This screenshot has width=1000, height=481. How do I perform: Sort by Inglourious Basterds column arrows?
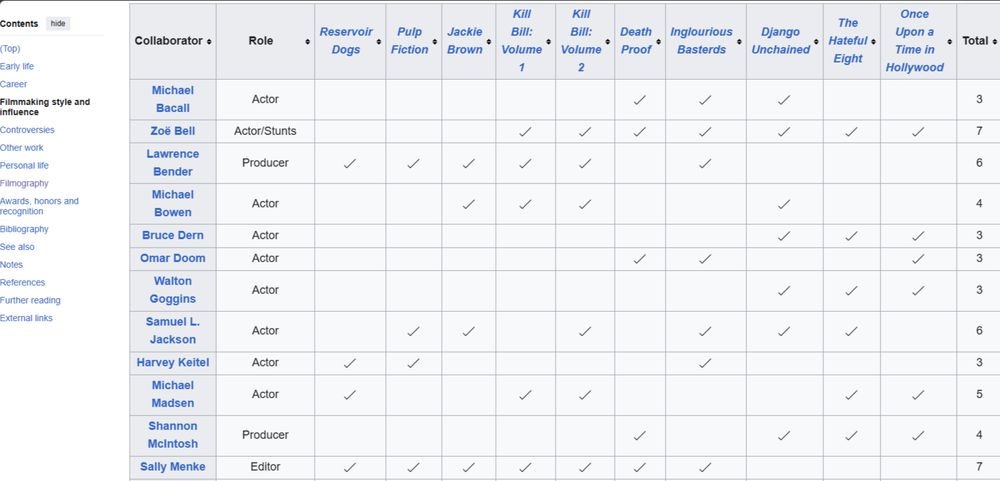(739, 41)
